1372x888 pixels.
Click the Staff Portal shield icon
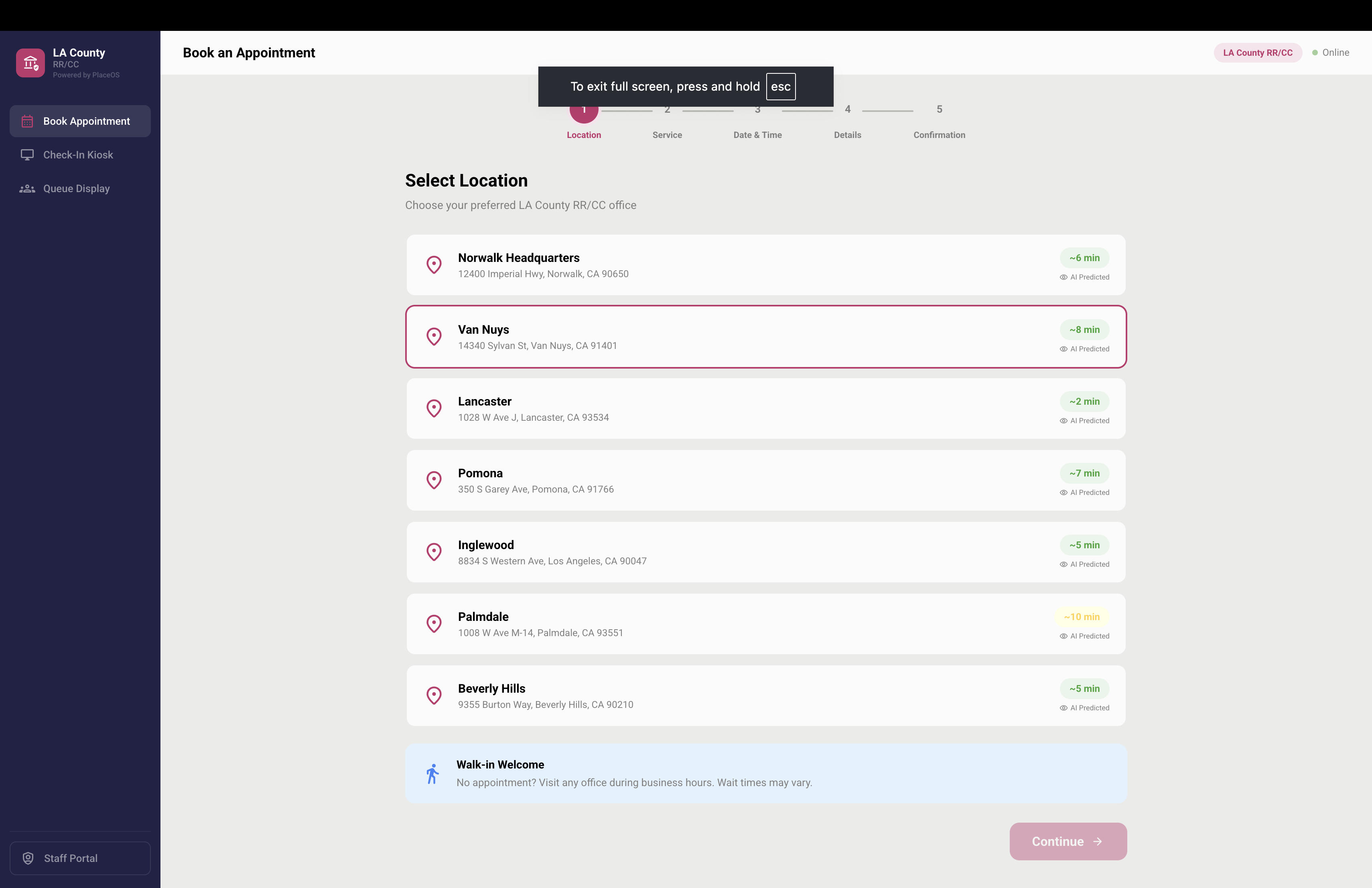(28, 858)
